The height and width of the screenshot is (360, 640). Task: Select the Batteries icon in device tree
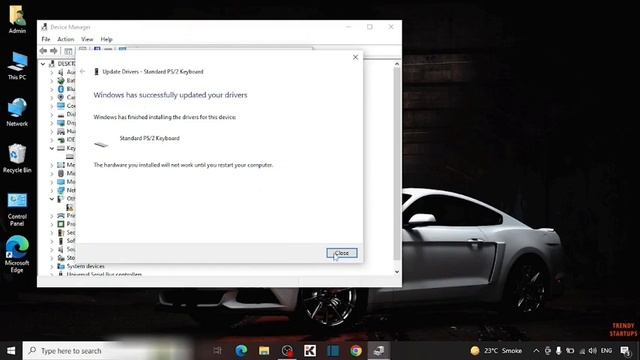61,80
